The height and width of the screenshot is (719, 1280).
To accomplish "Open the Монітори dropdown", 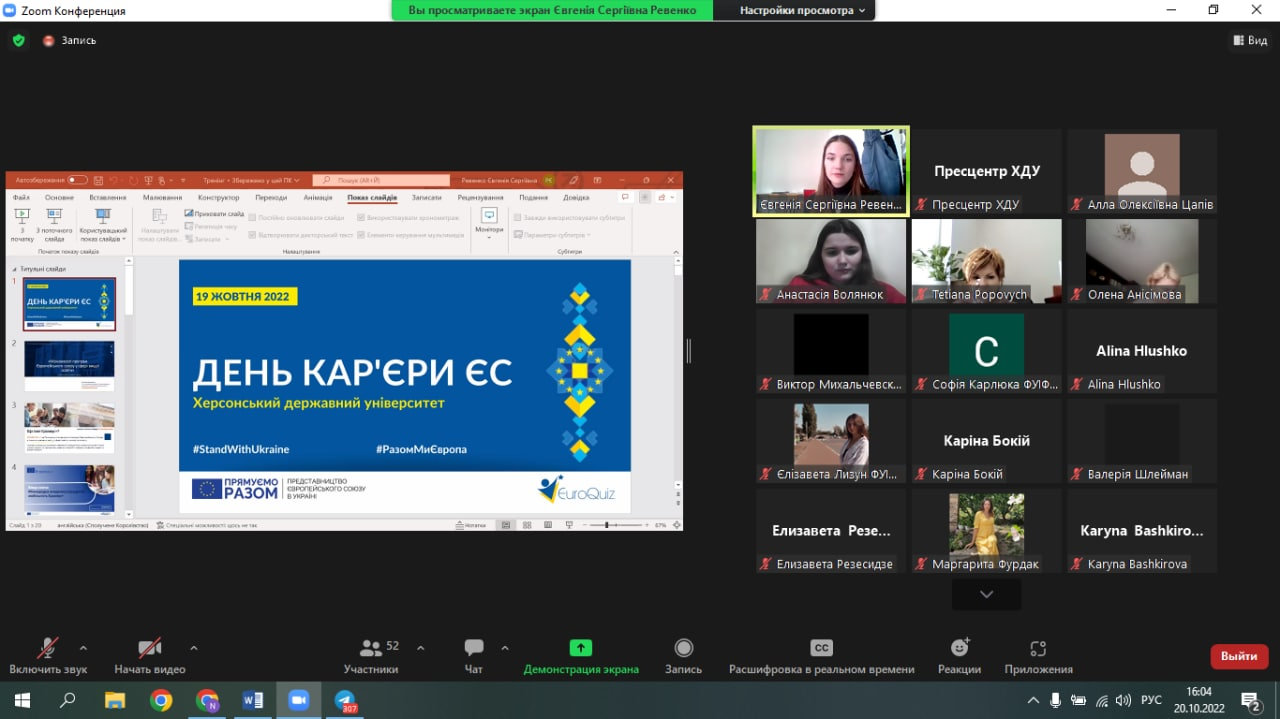I will click(x=489, y=225).
